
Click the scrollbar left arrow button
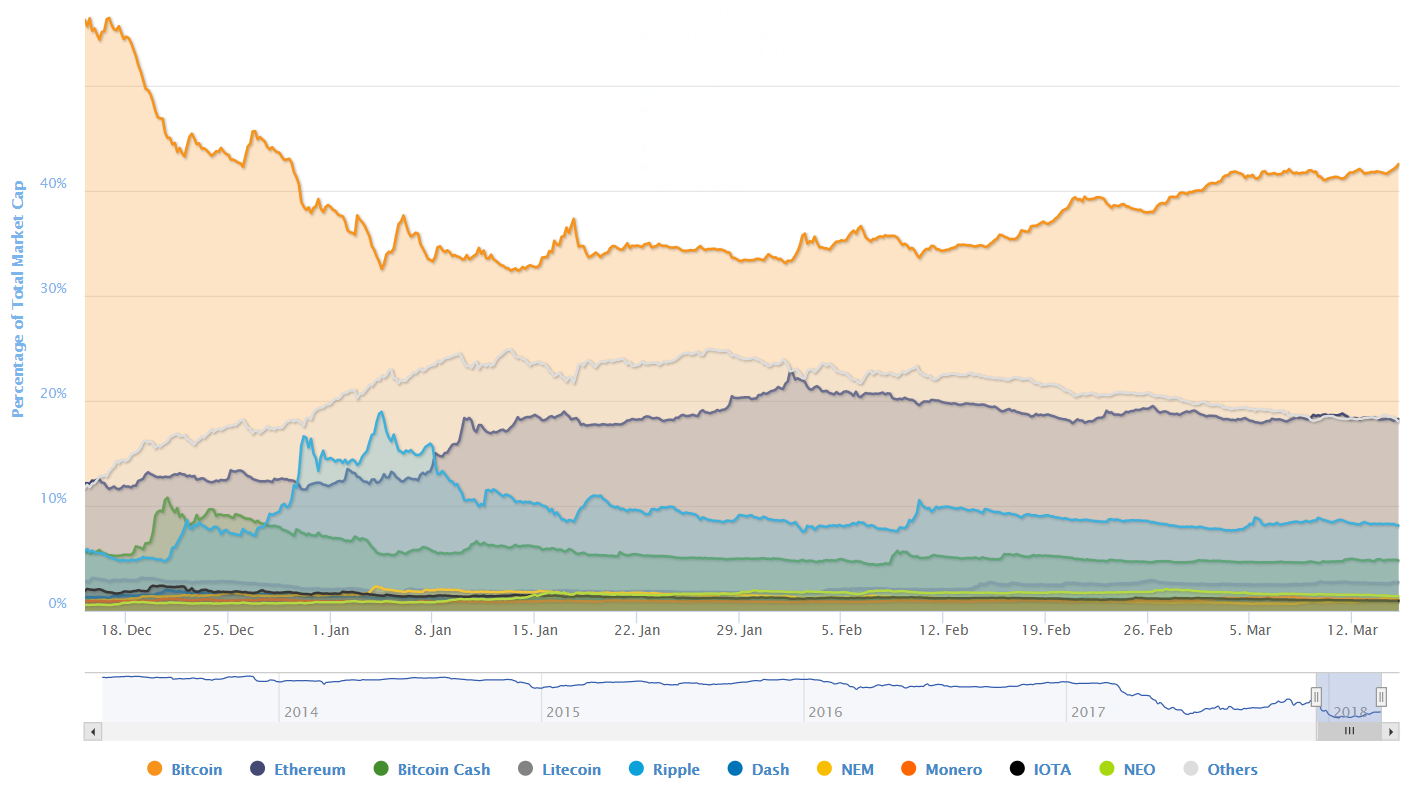click(93, 731)
